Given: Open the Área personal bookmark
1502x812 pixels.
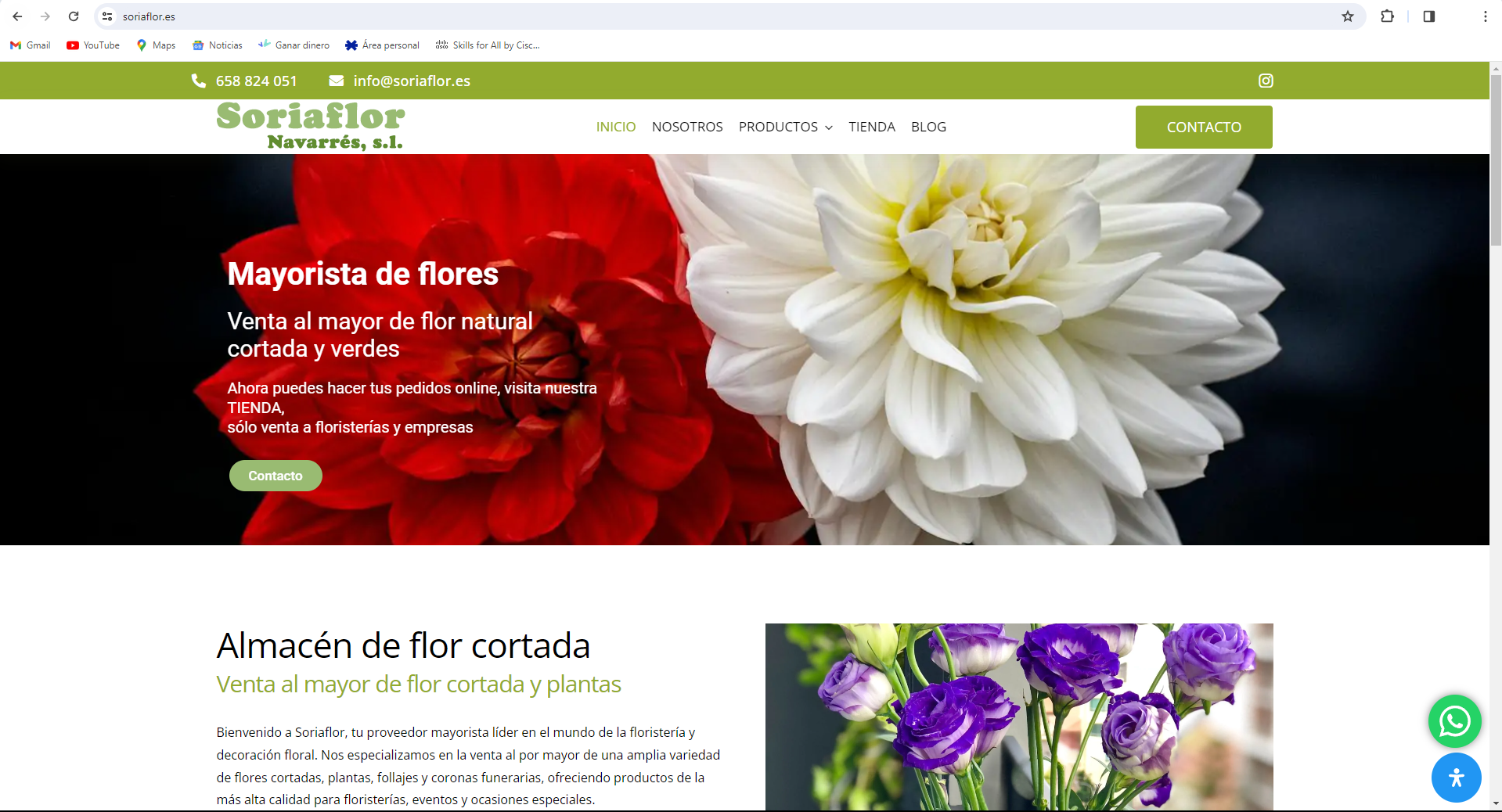Looking at the screenshot, I should pos(383,45).
